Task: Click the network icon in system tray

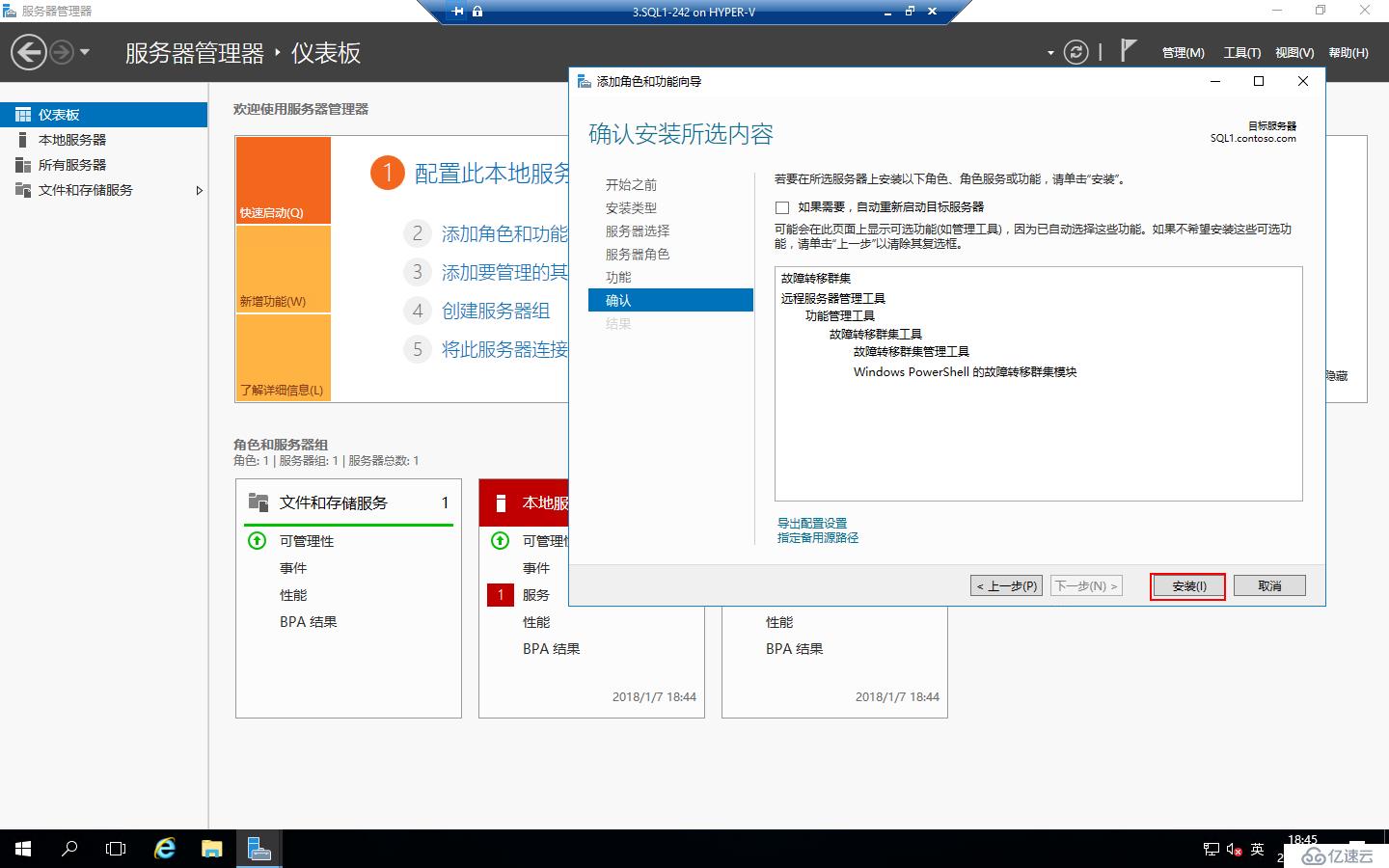Action: (x=1212, y=850)
